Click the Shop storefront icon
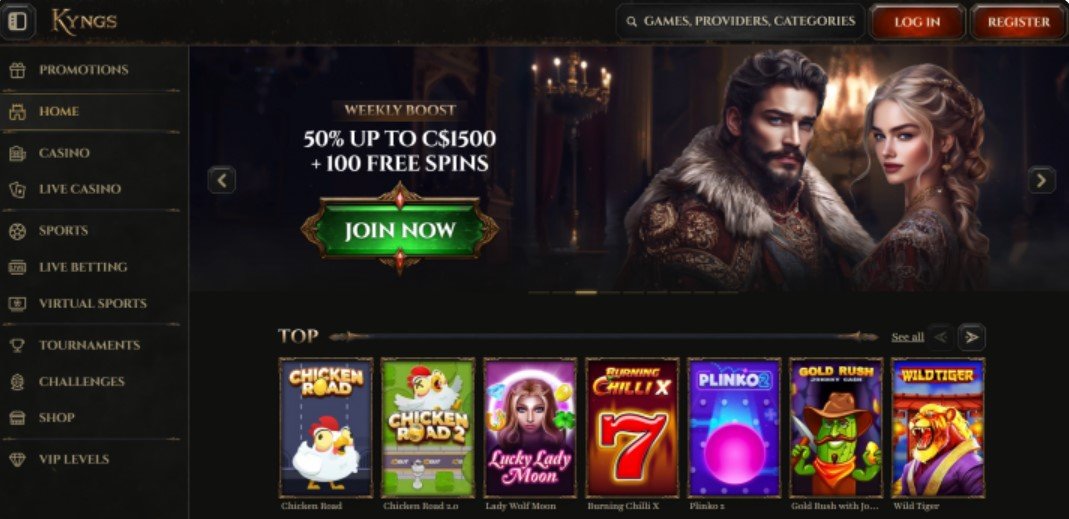 (17, 417)
